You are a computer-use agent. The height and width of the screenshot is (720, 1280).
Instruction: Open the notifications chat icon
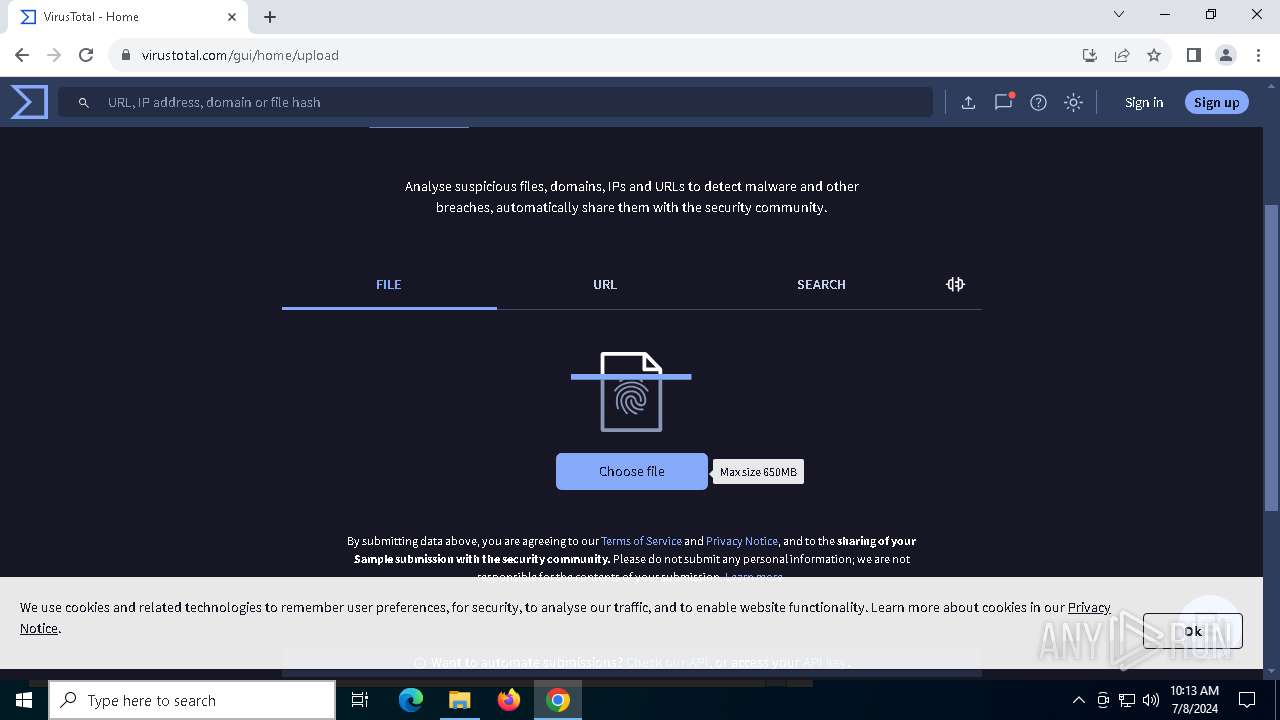click(1003, 102)
